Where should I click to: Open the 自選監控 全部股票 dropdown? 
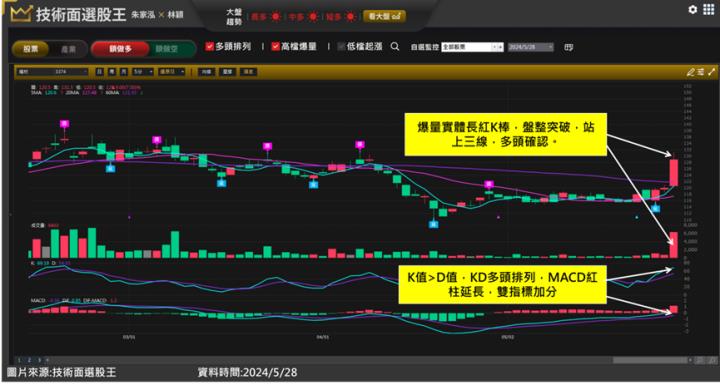click(472, 47)
